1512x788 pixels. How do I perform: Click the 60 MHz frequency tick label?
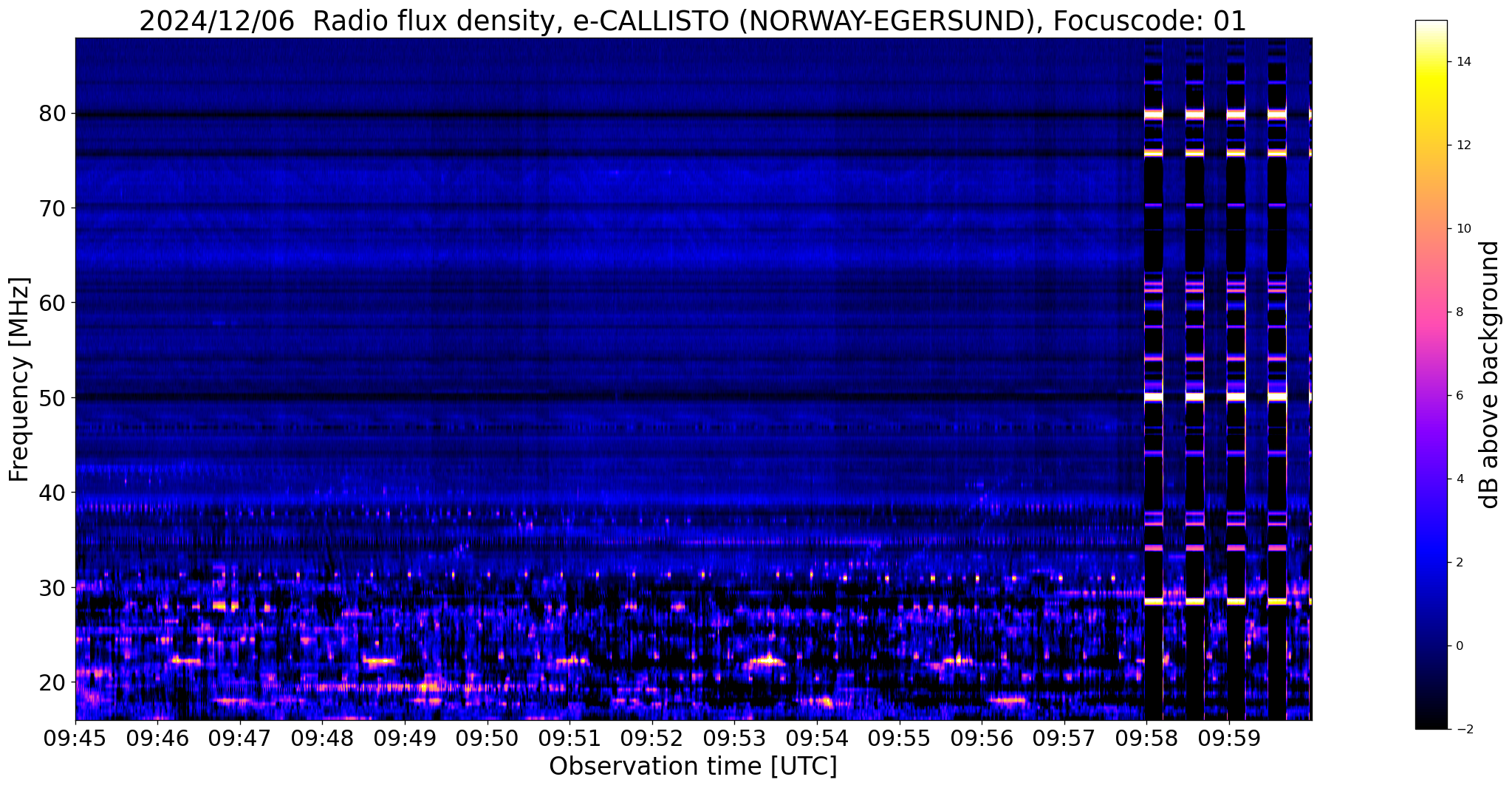pos(53,303)
